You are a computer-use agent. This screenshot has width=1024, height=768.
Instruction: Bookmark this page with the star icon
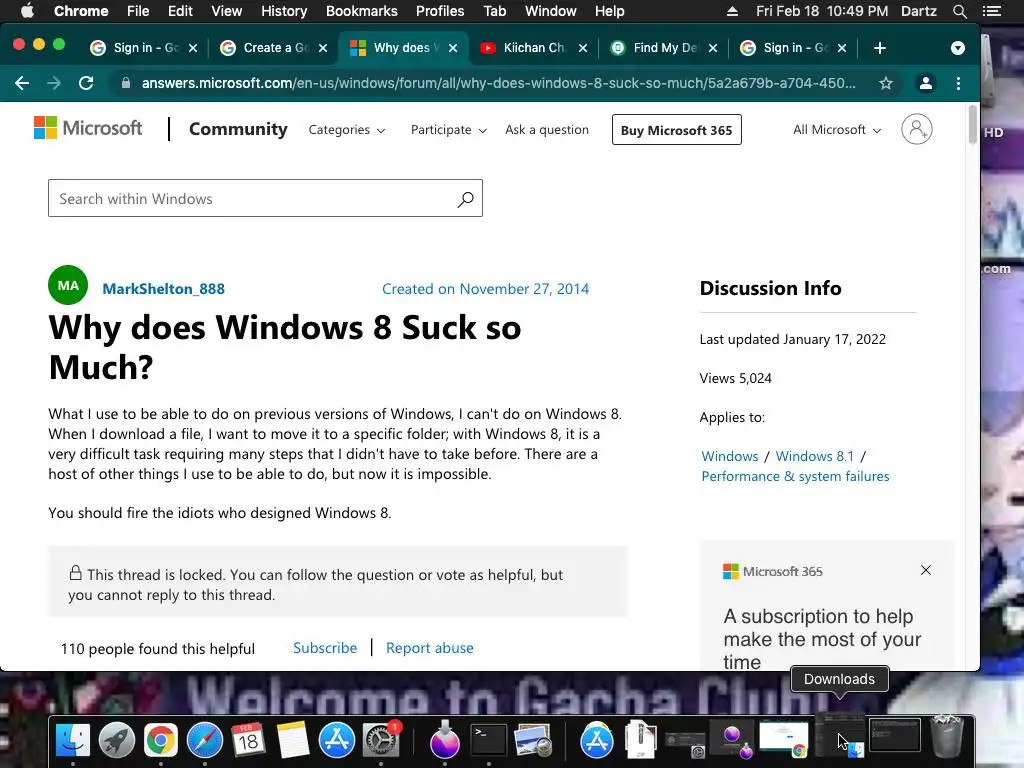point(886,83)
